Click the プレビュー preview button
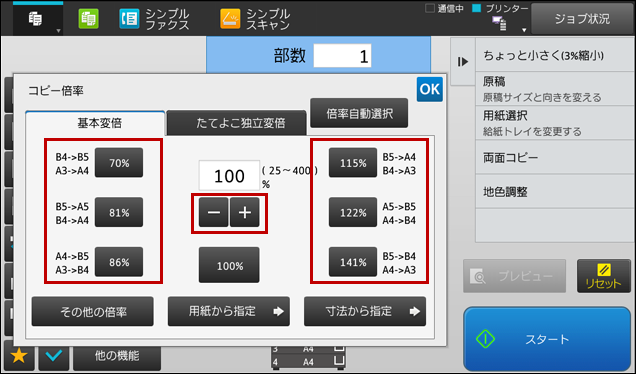This screenshot has width=636, height=374. coord(514,276)
